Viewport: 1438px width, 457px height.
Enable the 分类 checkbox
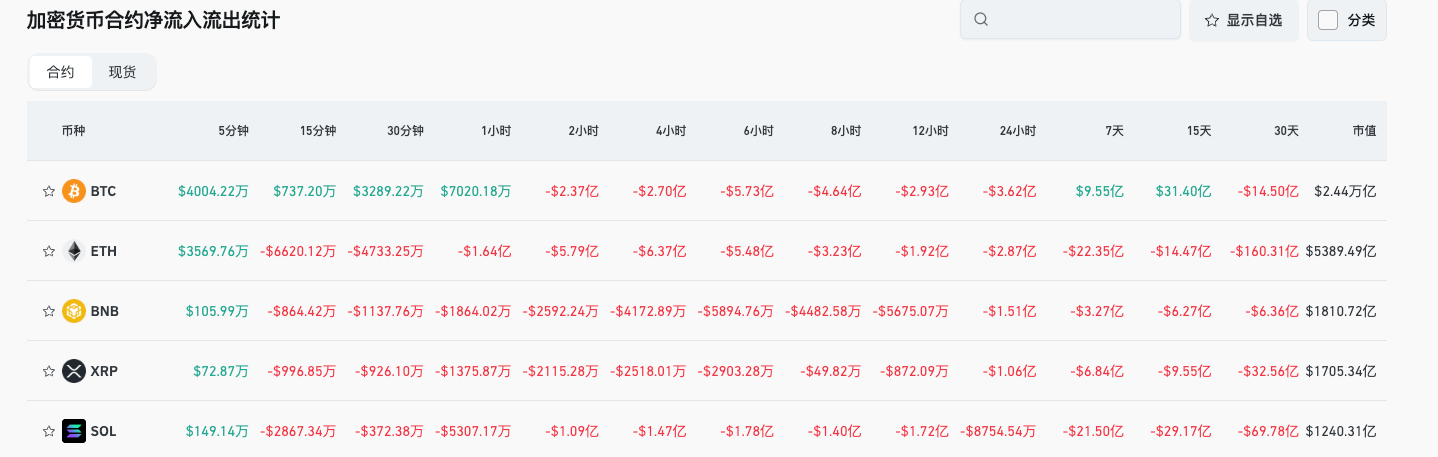pyautogui.click(x=1328, y=20)
